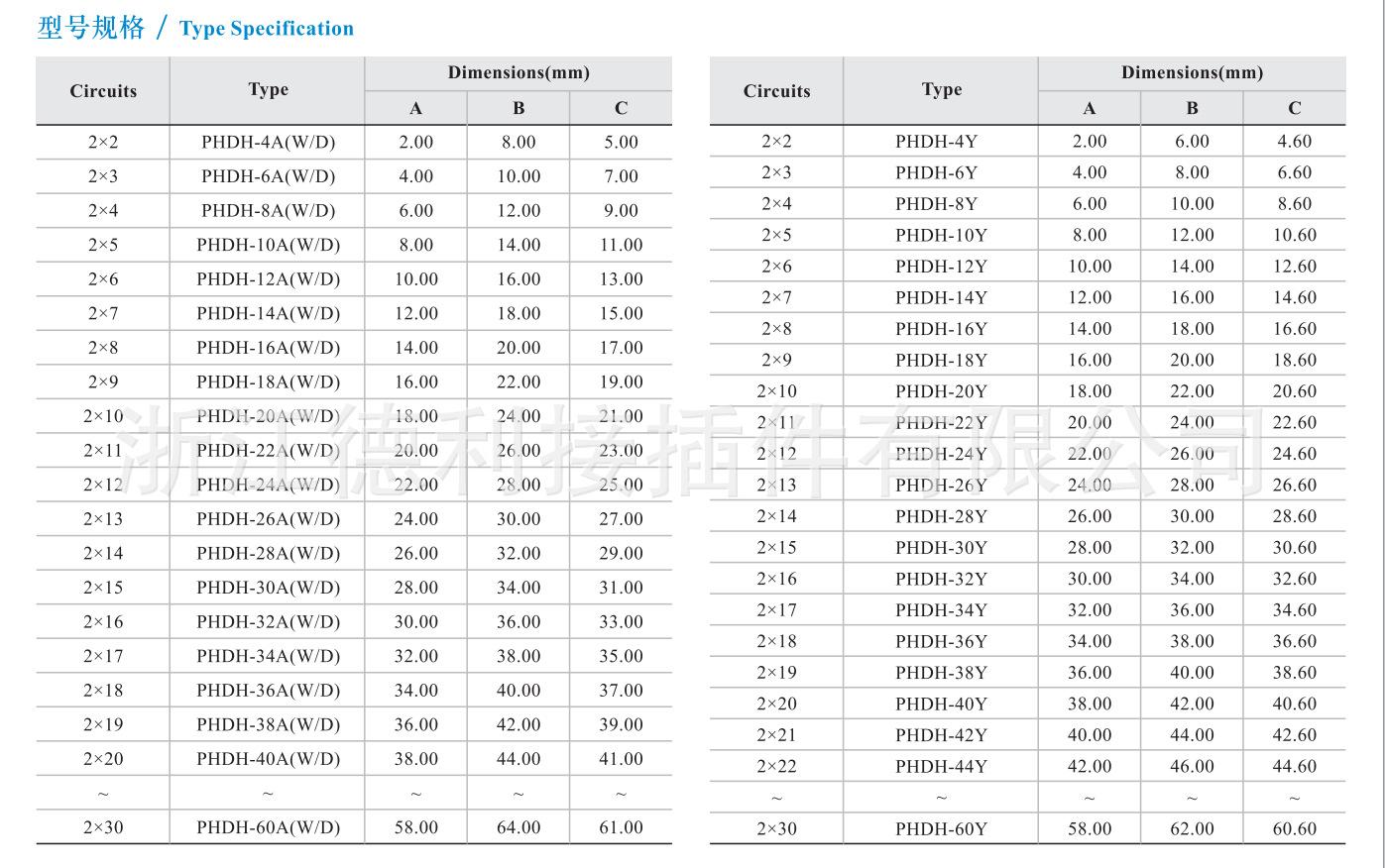The height and width of the screenshot is (868, 1385).
Task: Click the right table's Type header
Action: click(941, 90)
